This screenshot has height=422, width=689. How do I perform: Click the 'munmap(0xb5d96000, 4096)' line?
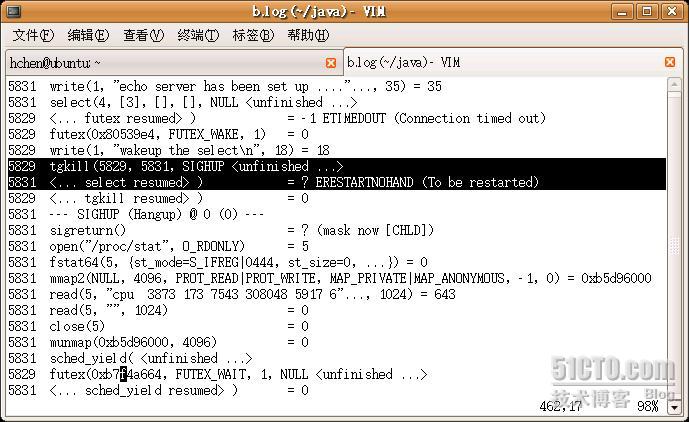159,342
